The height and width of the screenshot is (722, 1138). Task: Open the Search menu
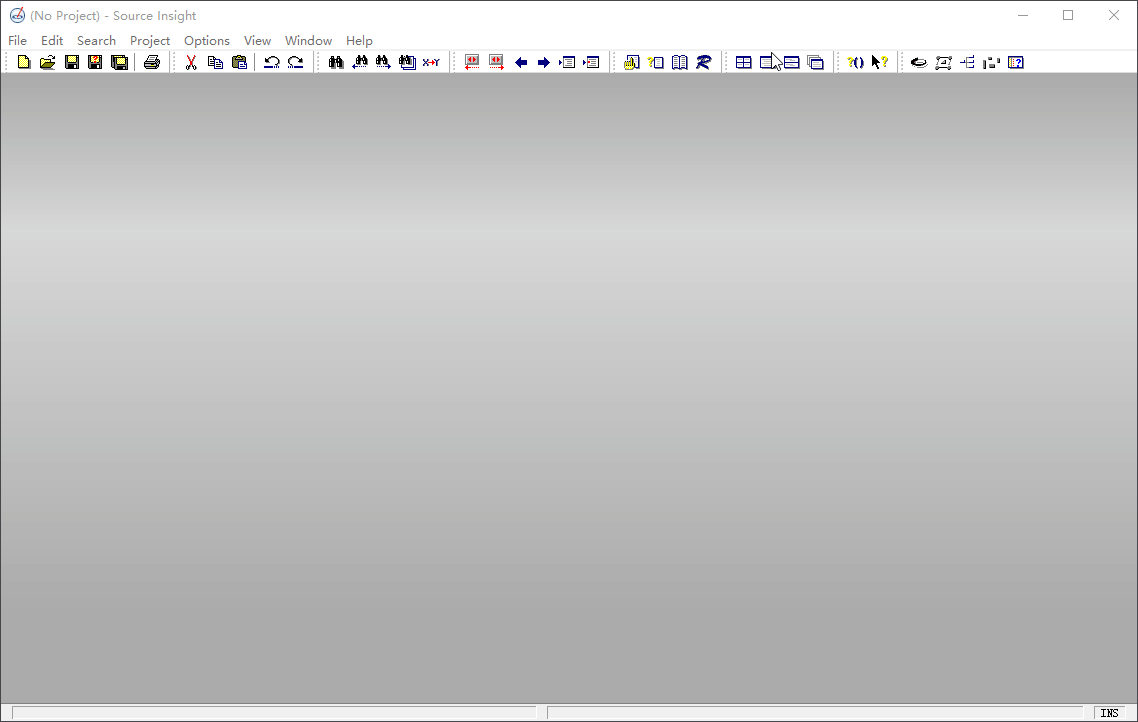[97, 41]
